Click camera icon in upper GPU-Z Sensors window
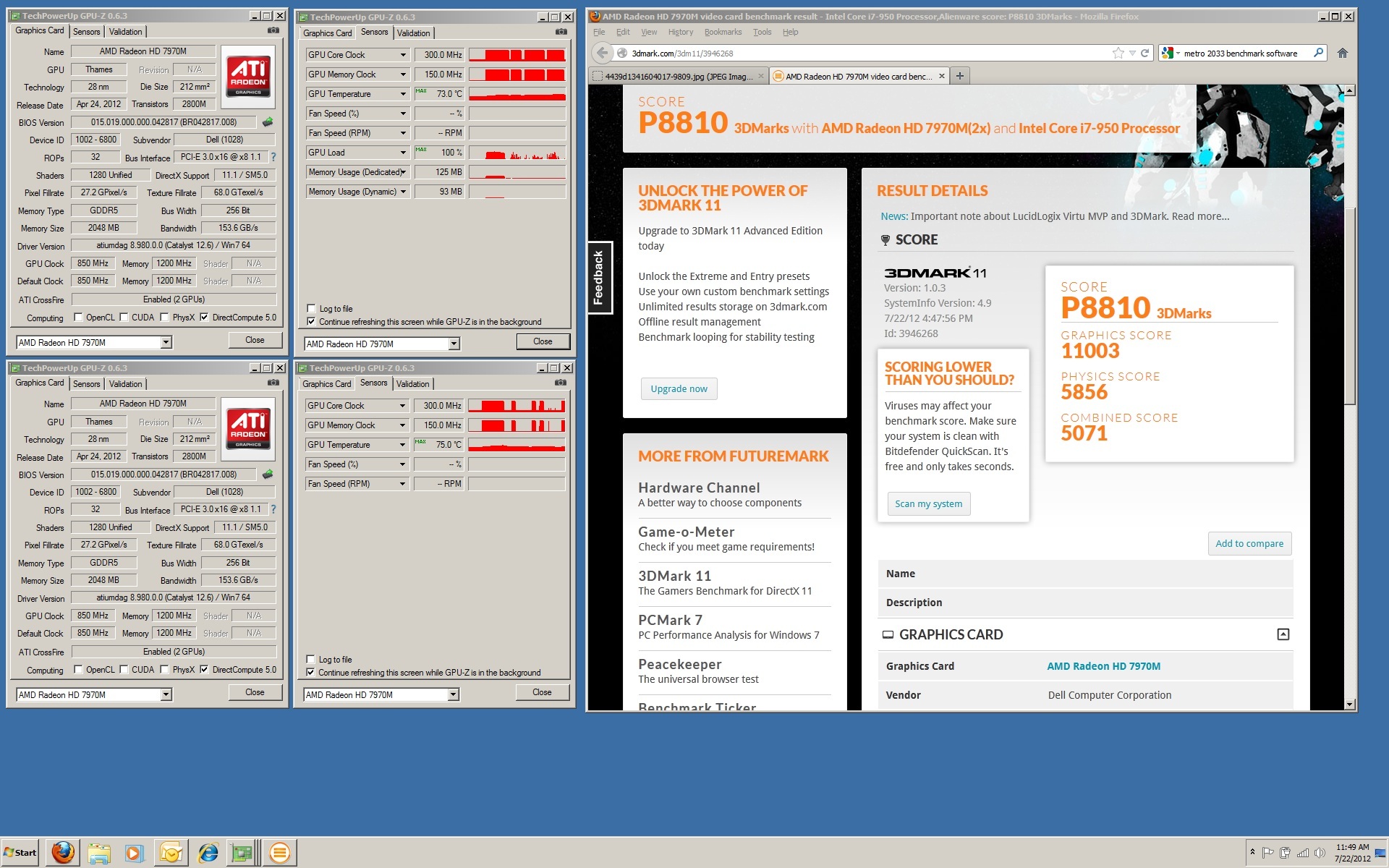Screen dimensions: 1389x868 coord(561,32)
